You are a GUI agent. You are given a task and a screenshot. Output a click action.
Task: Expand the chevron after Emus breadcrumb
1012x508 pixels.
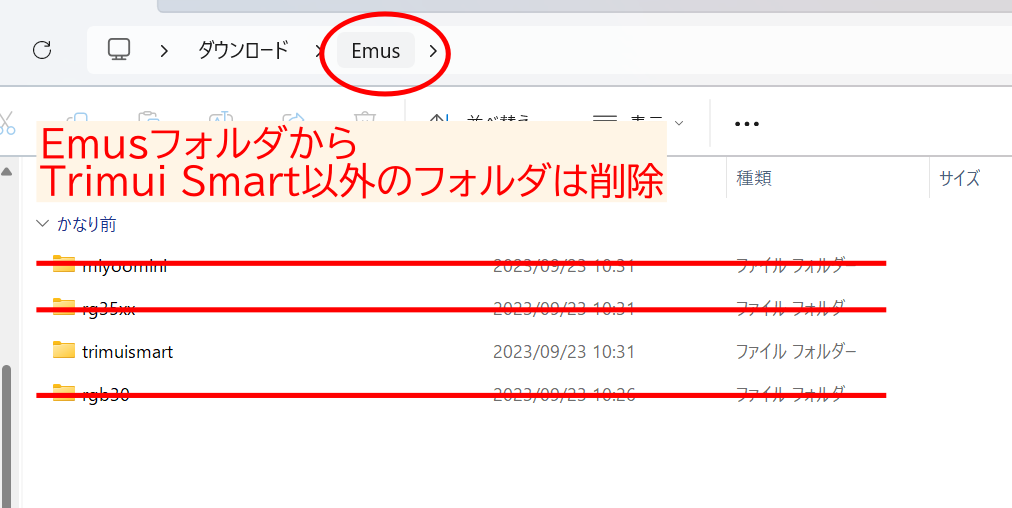[x=433, y=50]
